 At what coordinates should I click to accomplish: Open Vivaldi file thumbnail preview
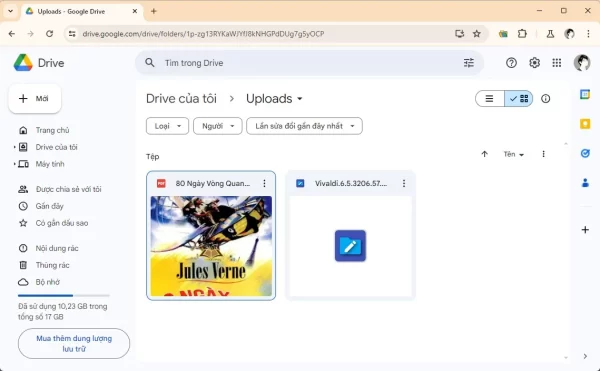point(351,246)
